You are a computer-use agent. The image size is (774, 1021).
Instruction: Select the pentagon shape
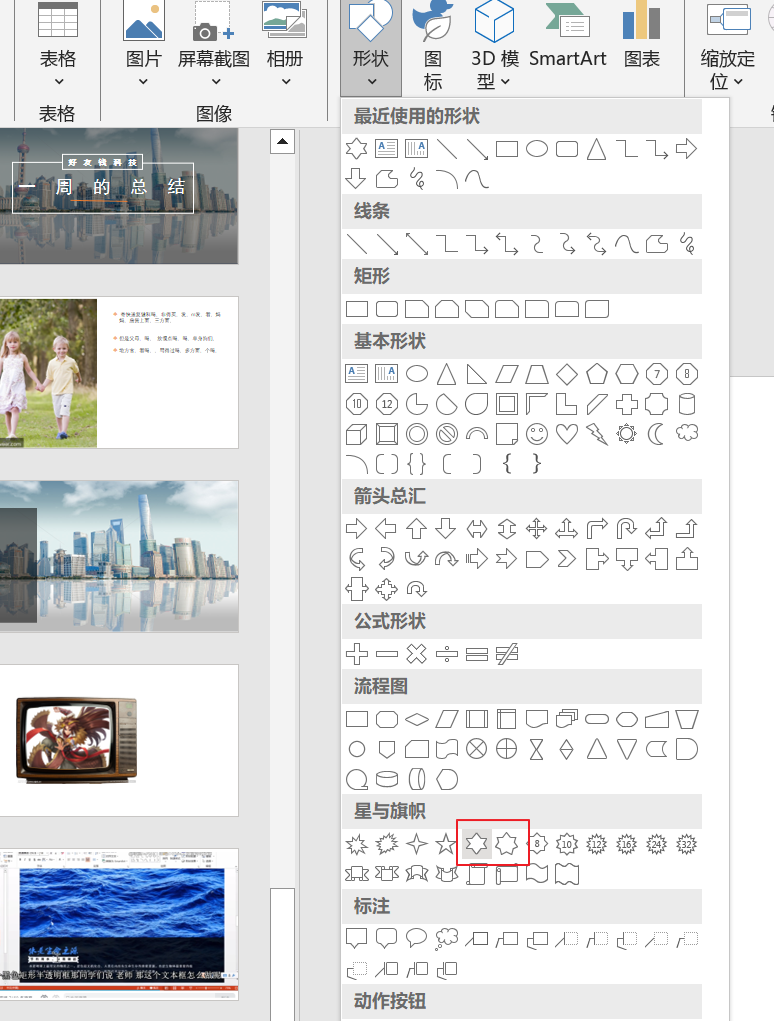click(597, 374)
